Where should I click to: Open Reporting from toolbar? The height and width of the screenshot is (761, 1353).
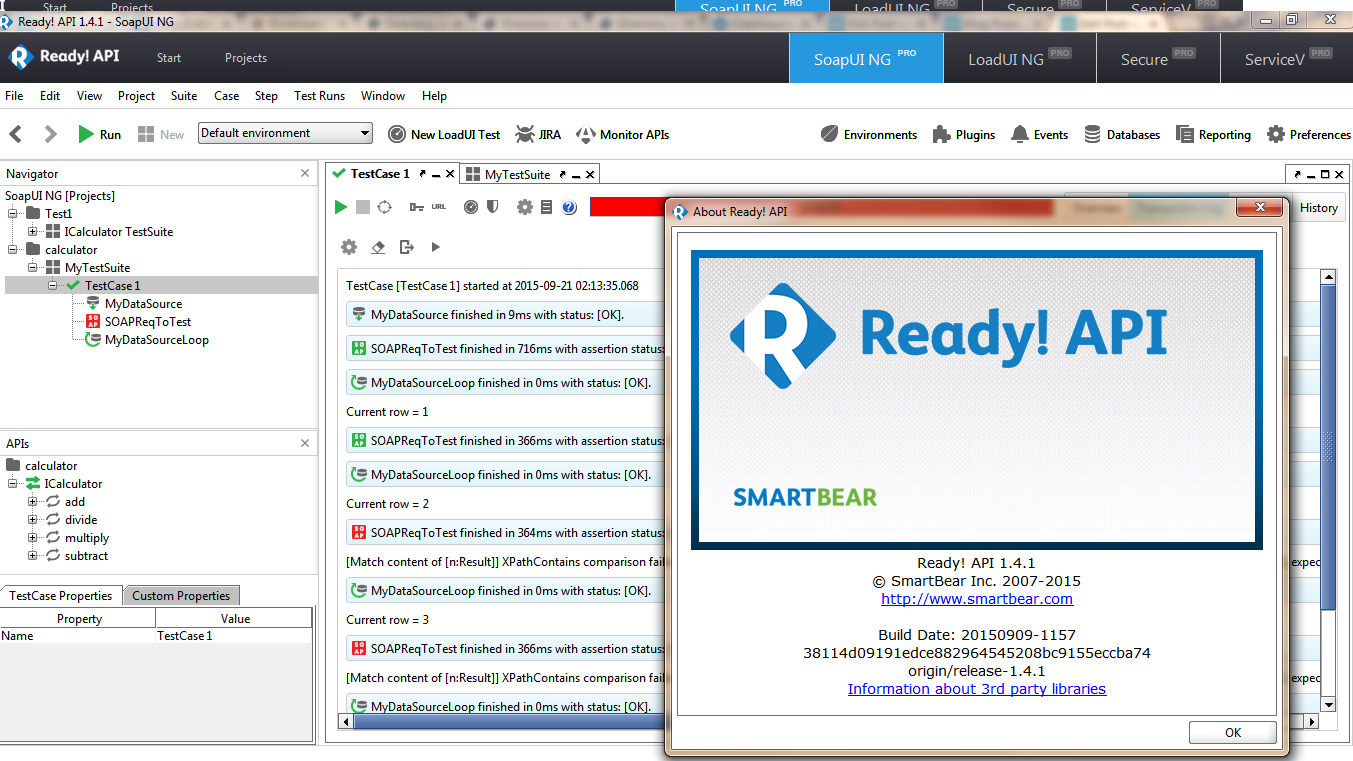[1213, 134]
